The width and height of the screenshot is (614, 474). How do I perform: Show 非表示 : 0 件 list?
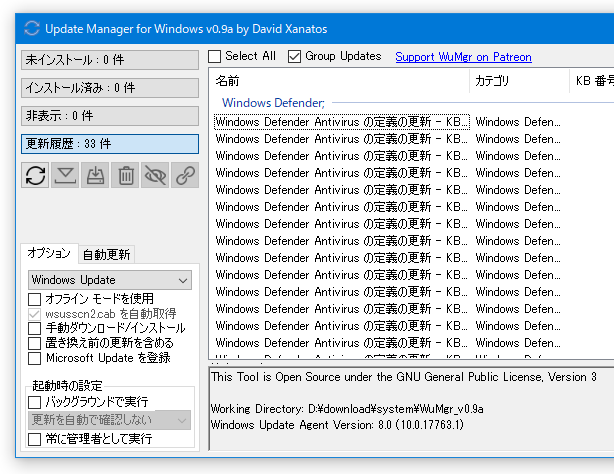pyautogui.click(x=110, y=116)
